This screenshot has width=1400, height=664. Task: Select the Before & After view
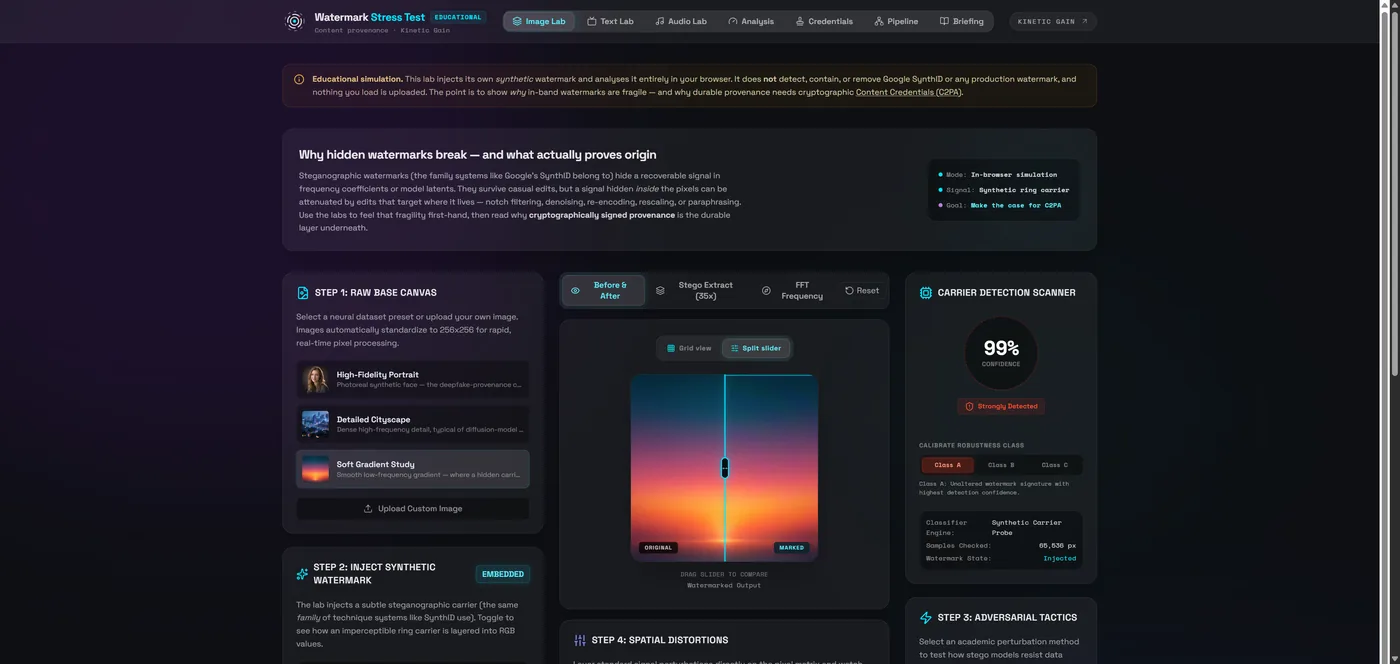[603, 290]
